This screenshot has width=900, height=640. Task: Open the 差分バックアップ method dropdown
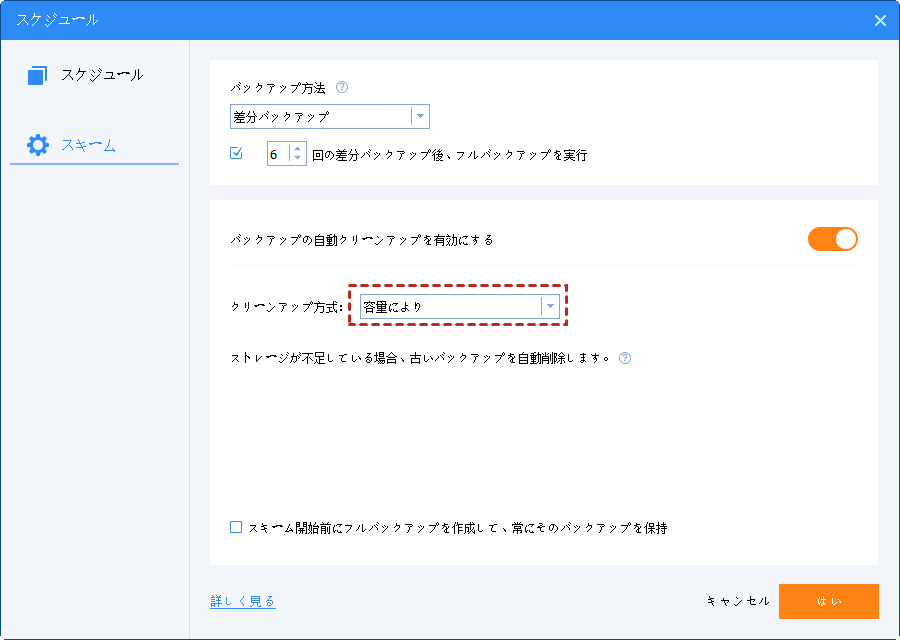[329, 117]
